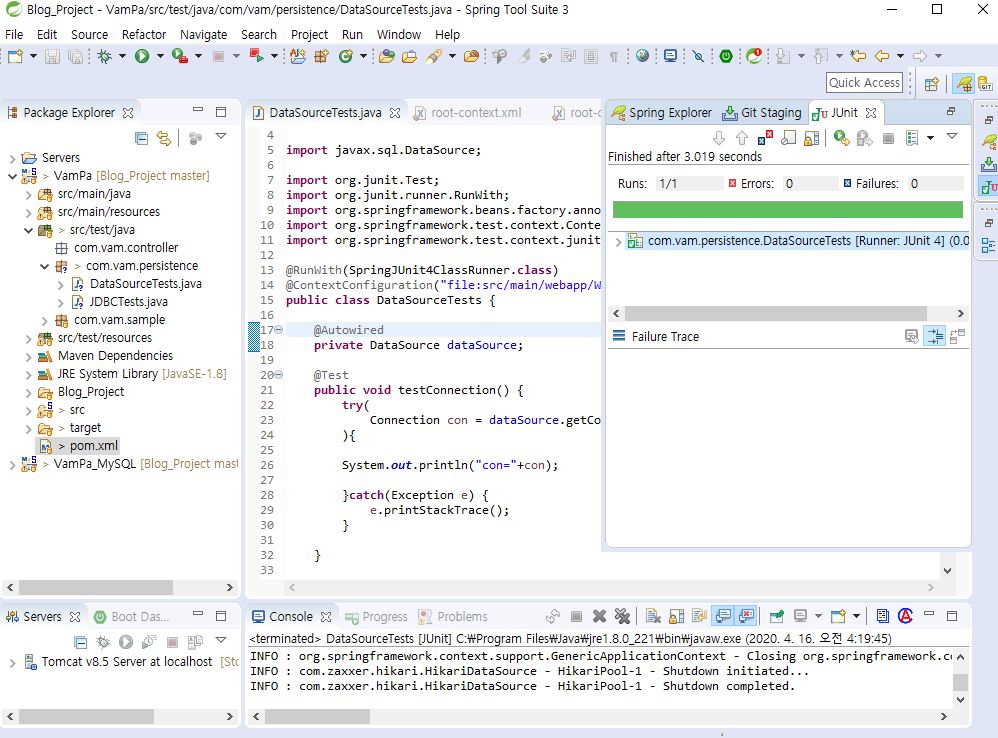Toggle Console Scroll Lock
This screenshot has width=998, height=738.
pos(677,616)
